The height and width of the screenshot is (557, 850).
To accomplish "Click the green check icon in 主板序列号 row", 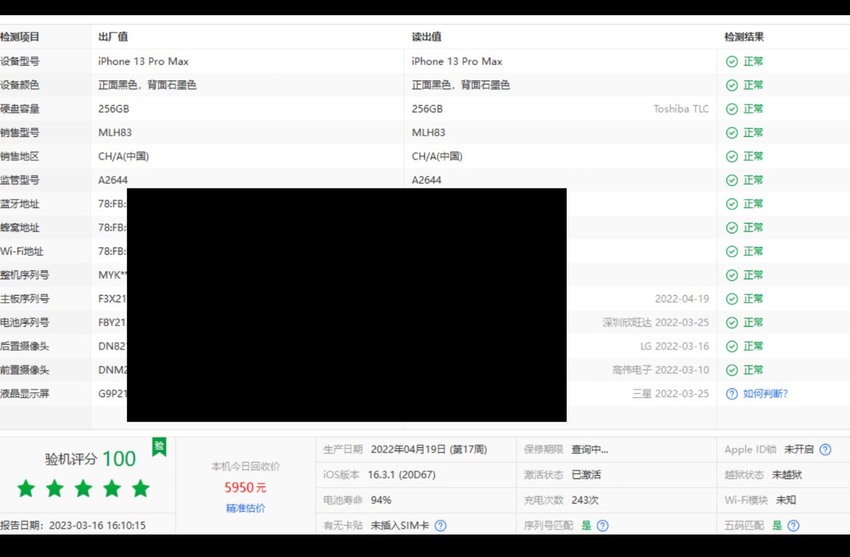I will (732, 299).
